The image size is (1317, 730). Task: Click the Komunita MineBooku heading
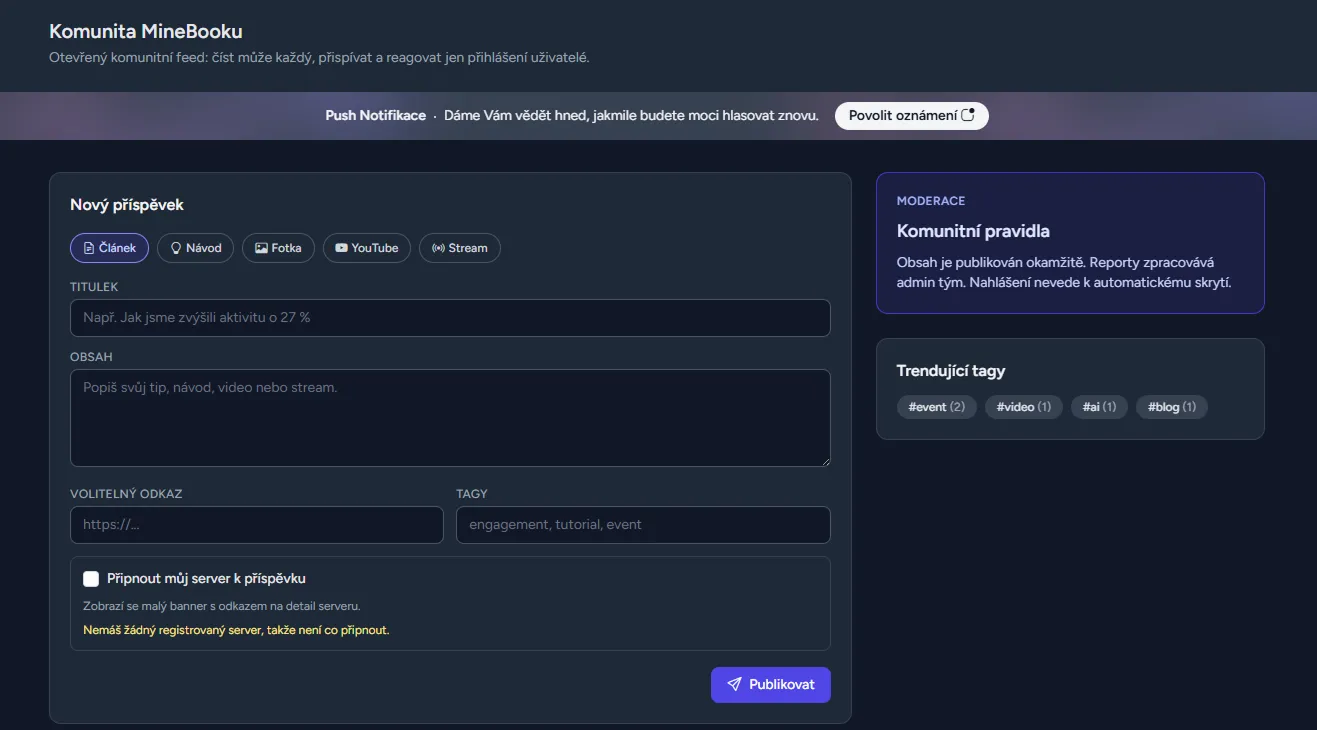(146, 32)
